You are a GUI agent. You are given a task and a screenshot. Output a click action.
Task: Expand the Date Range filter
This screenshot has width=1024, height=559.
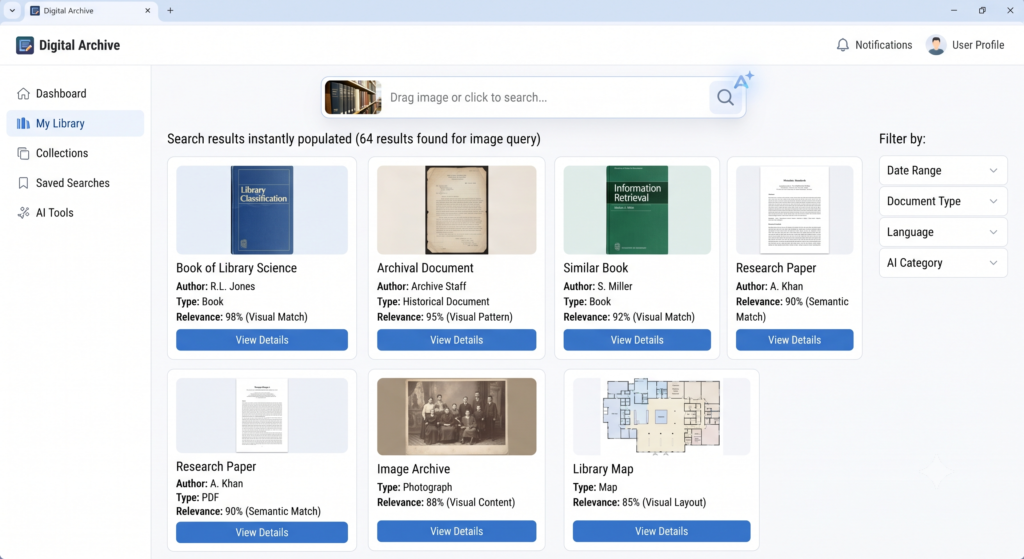pos(942,170)
